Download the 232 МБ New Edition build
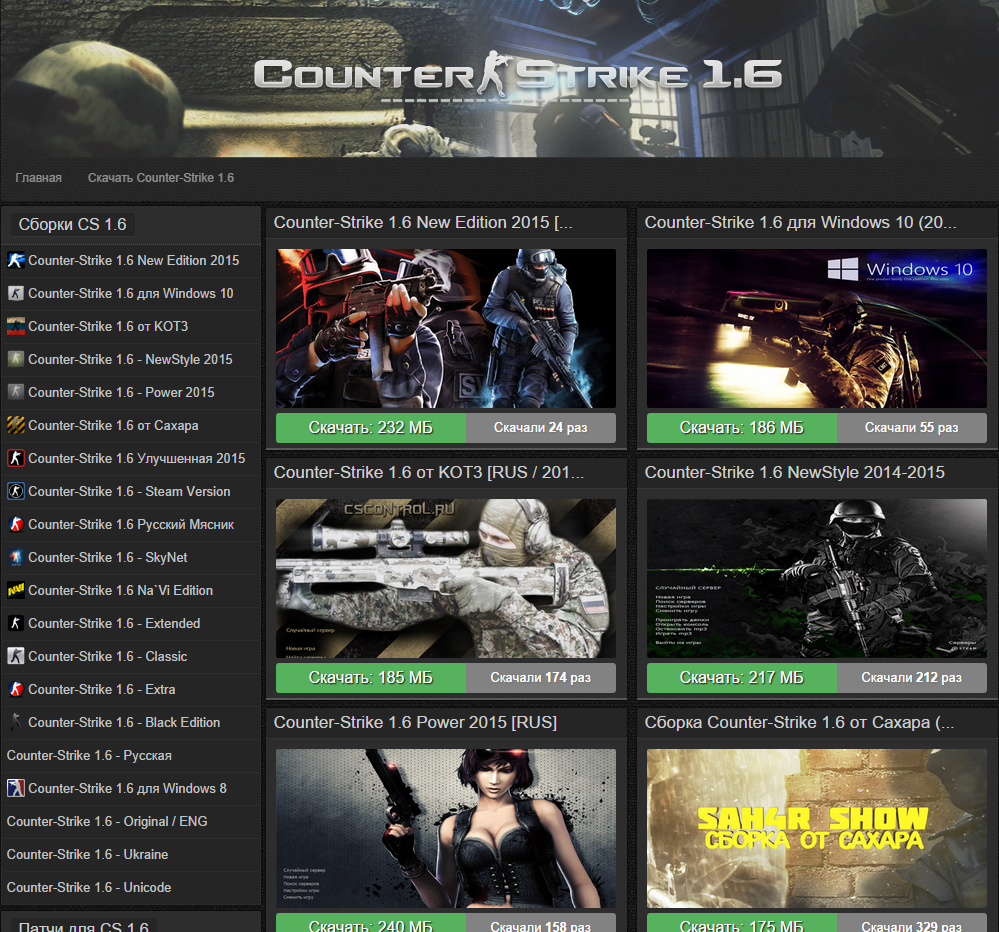Viewport: 999px width, 932px height. coord(371,427)
